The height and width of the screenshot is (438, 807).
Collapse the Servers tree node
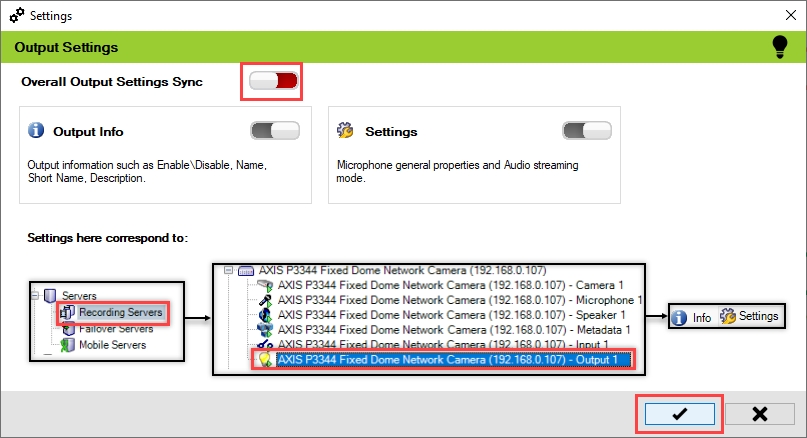[37, 297]
